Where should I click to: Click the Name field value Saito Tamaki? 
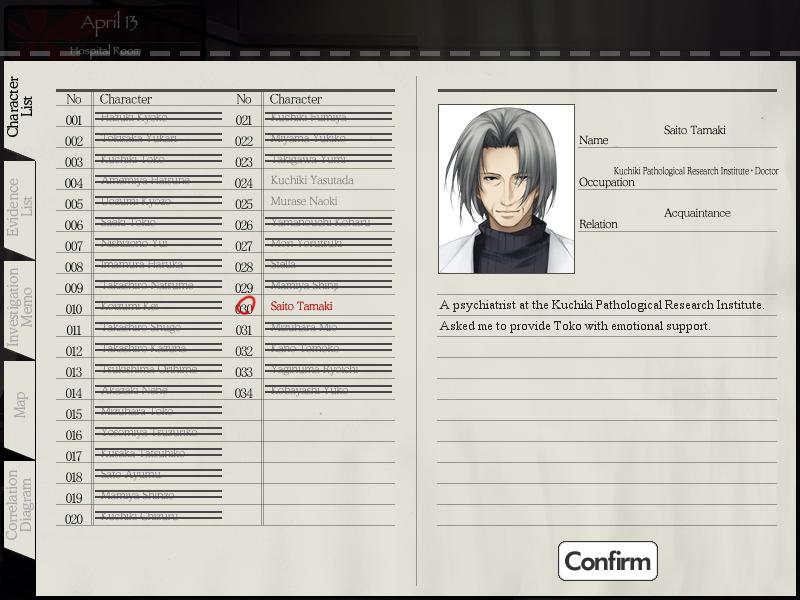[x=694, y=130]
